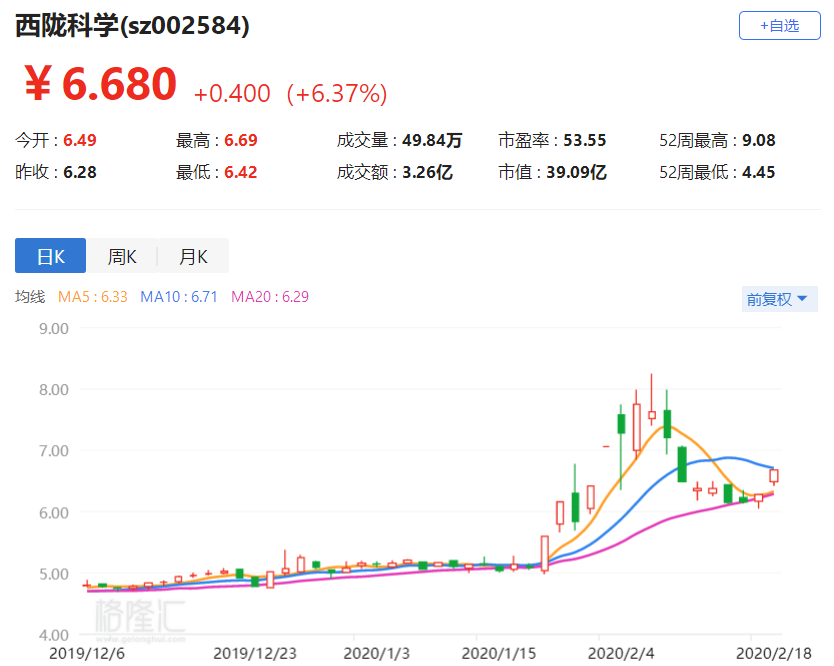This screenshot has height=666, width=834.
Task: Click the 7.00 price axis label
Action: 54,451
